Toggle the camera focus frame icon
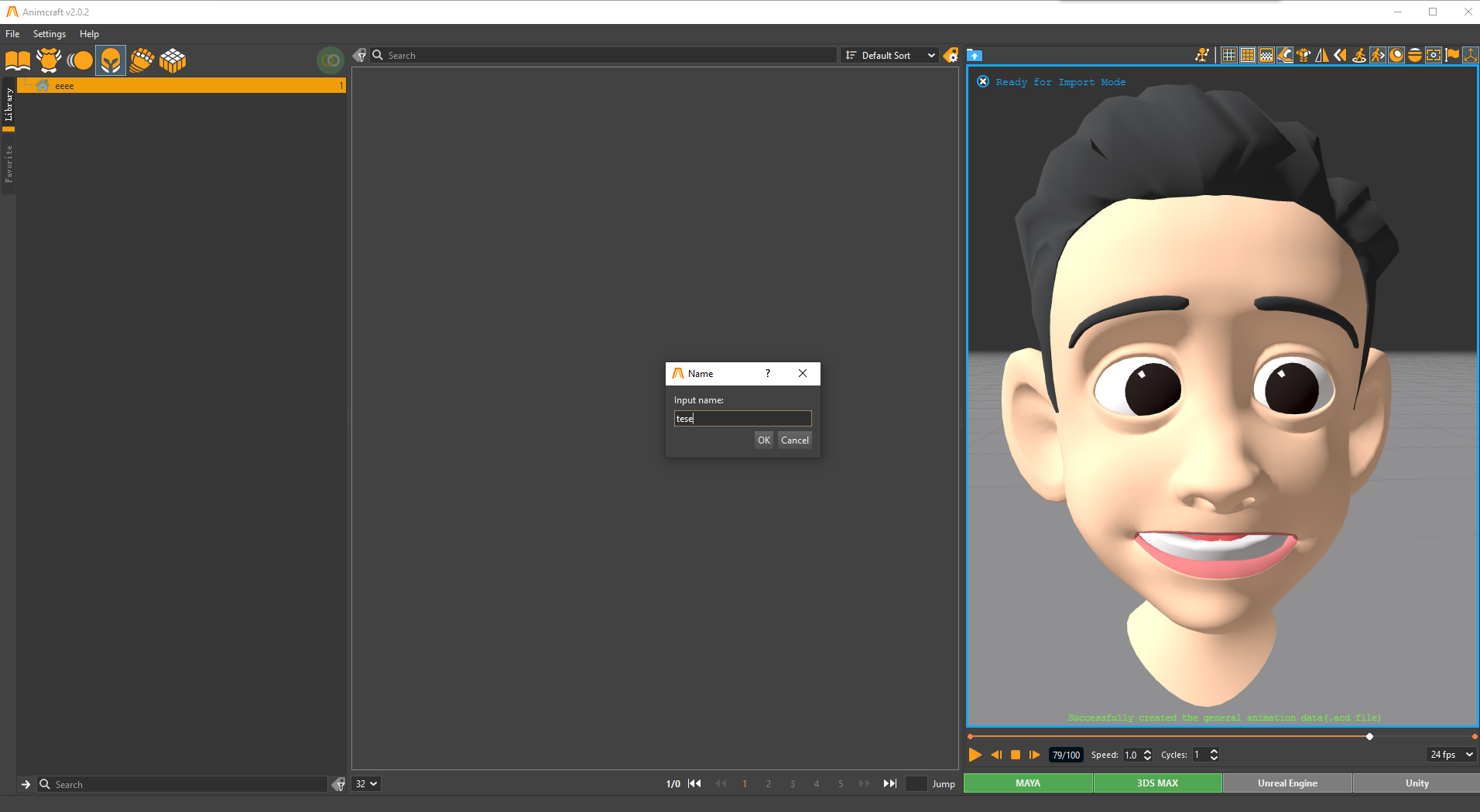Viewport: 1480px width, 812px height. [1434, 55]
